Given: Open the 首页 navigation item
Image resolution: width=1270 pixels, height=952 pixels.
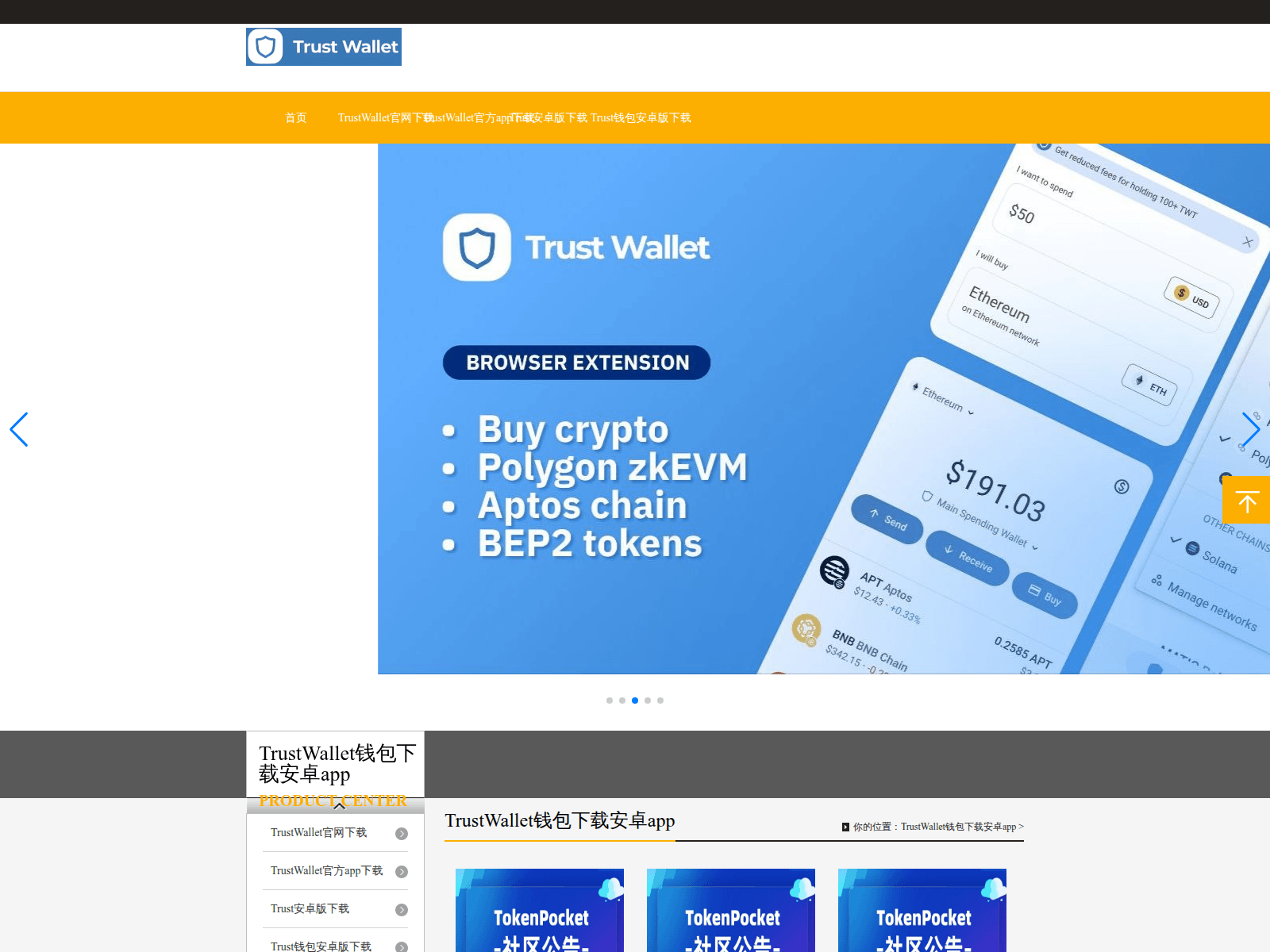Looking at the screenshot, I should click(x=295, y=117).
